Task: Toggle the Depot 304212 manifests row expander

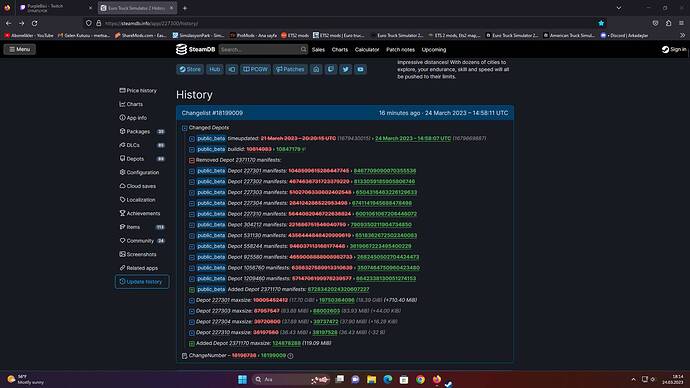Action: pyautogui.click(x=192, y=225)
